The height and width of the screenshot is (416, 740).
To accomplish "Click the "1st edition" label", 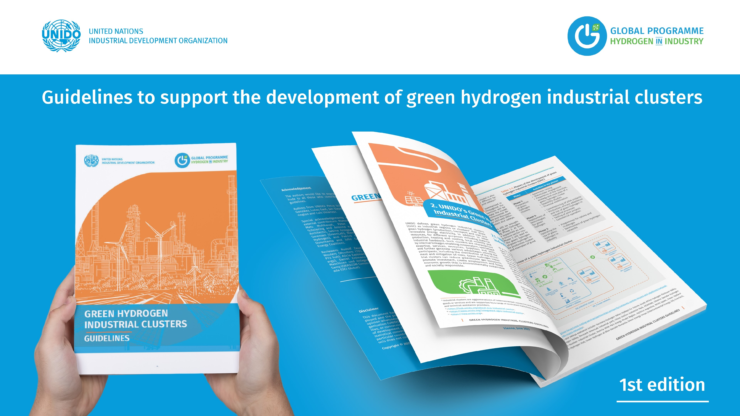I will [x=662, y=385].
